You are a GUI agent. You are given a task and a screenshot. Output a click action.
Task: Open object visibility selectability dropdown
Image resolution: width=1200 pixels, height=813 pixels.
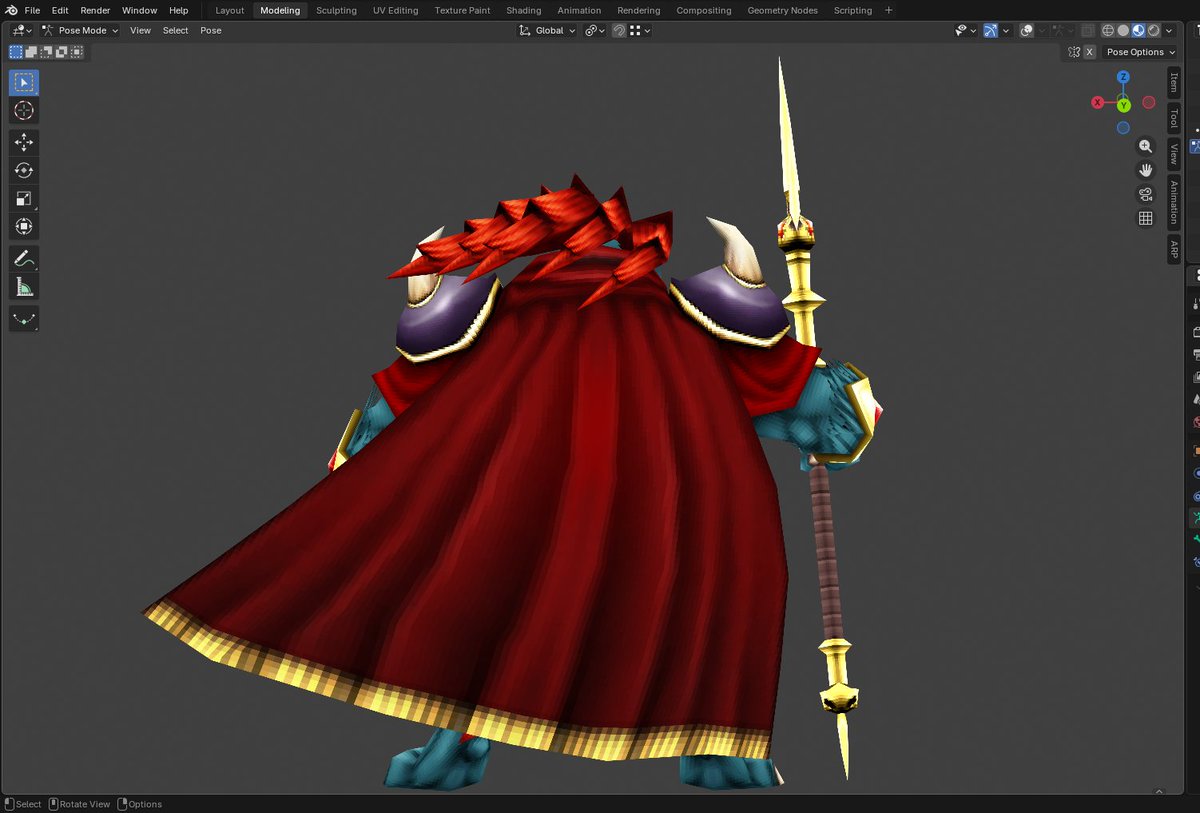point(965,31)
